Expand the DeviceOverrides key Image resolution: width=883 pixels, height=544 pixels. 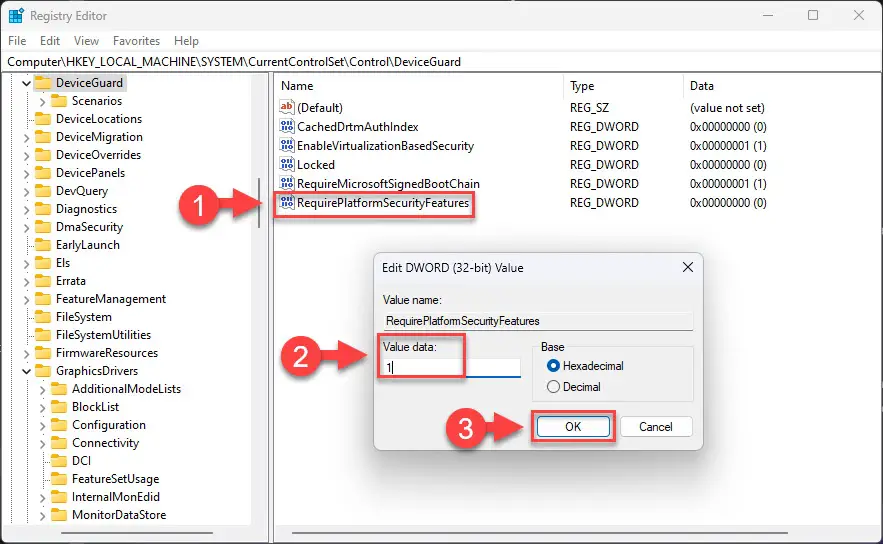[26, 155]
